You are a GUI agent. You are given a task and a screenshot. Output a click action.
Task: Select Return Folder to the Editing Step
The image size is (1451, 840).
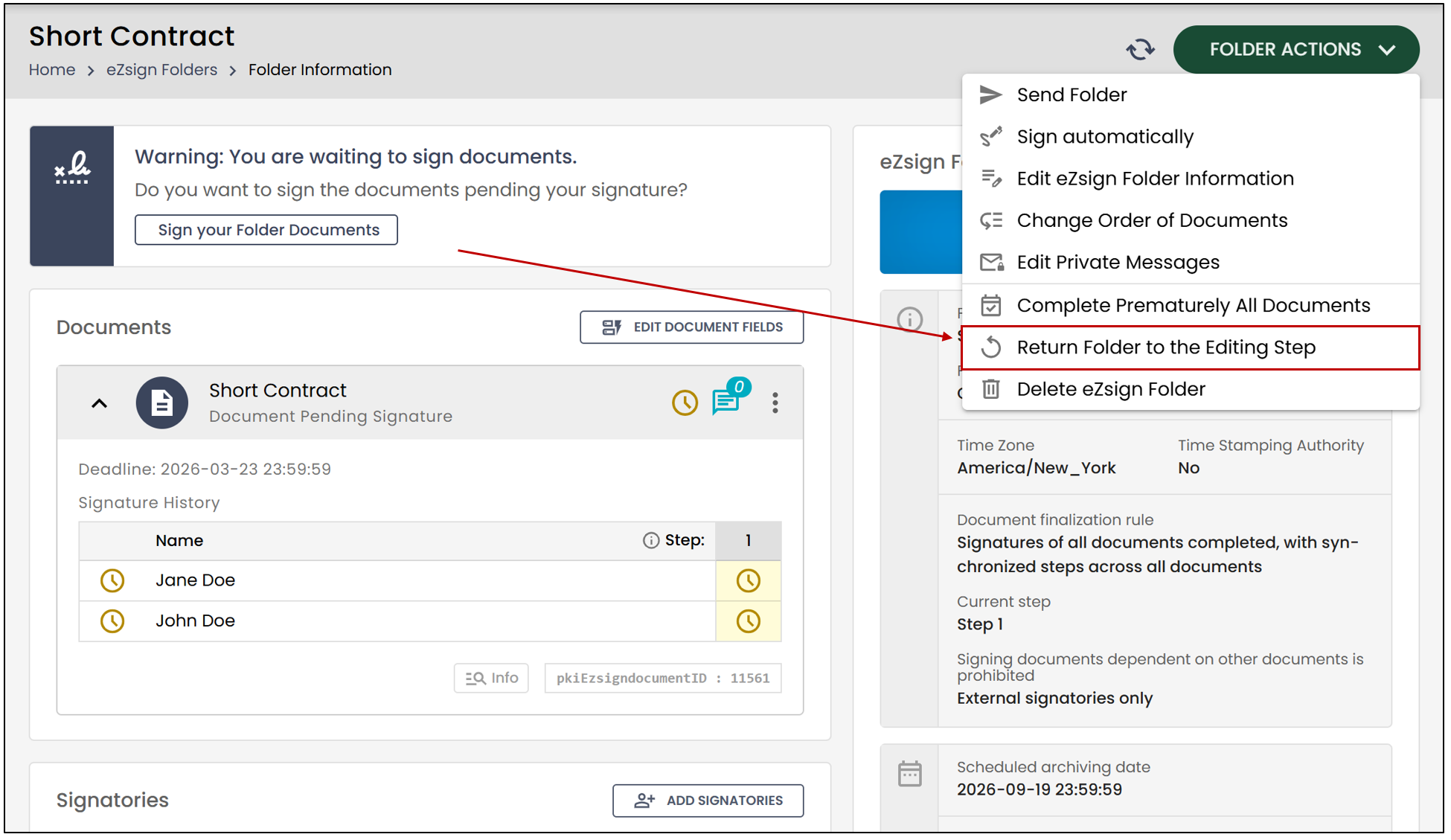tap(1190, 347)
